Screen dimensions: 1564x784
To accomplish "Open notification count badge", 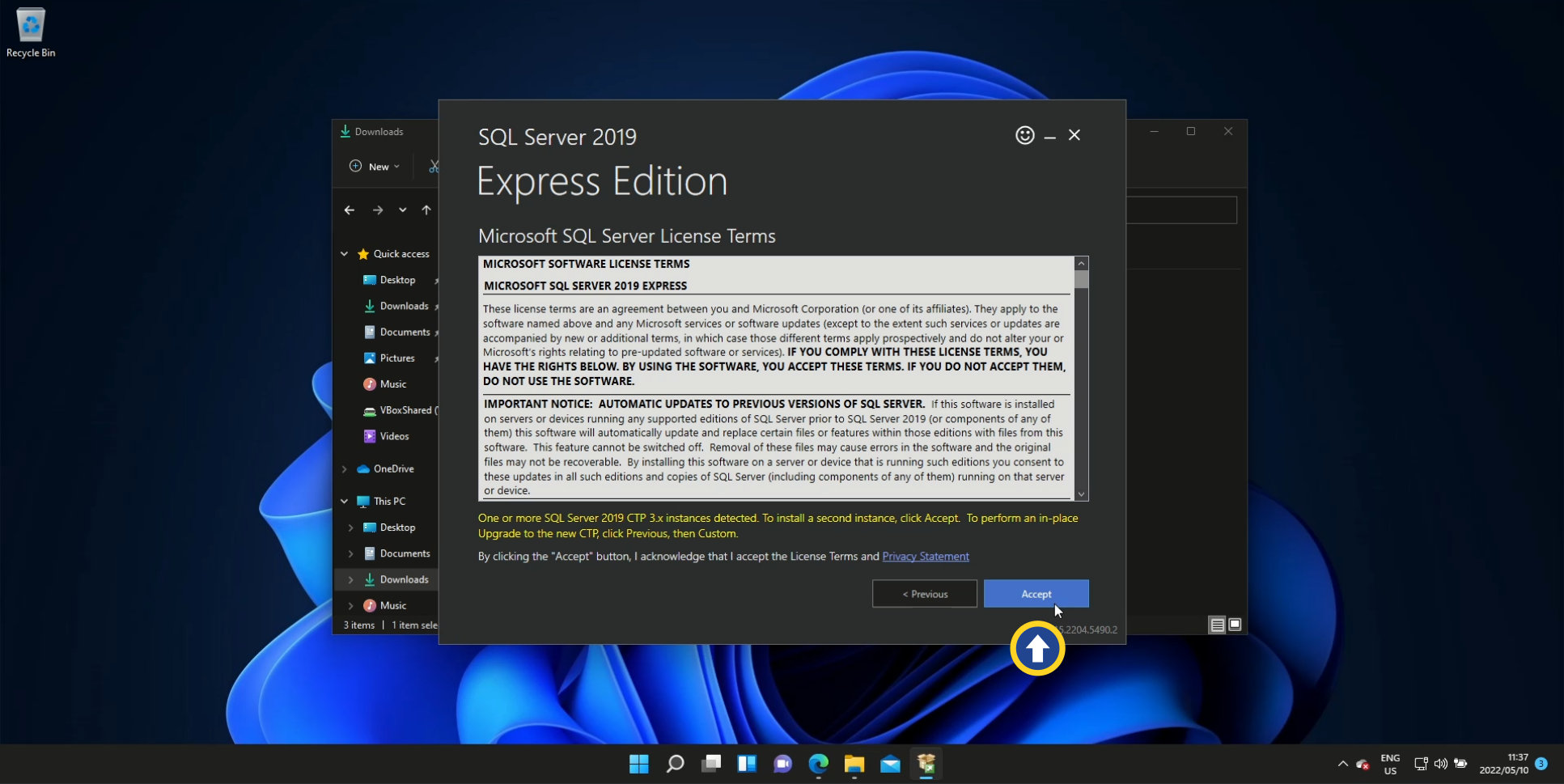I will (x=1542, y=763).
